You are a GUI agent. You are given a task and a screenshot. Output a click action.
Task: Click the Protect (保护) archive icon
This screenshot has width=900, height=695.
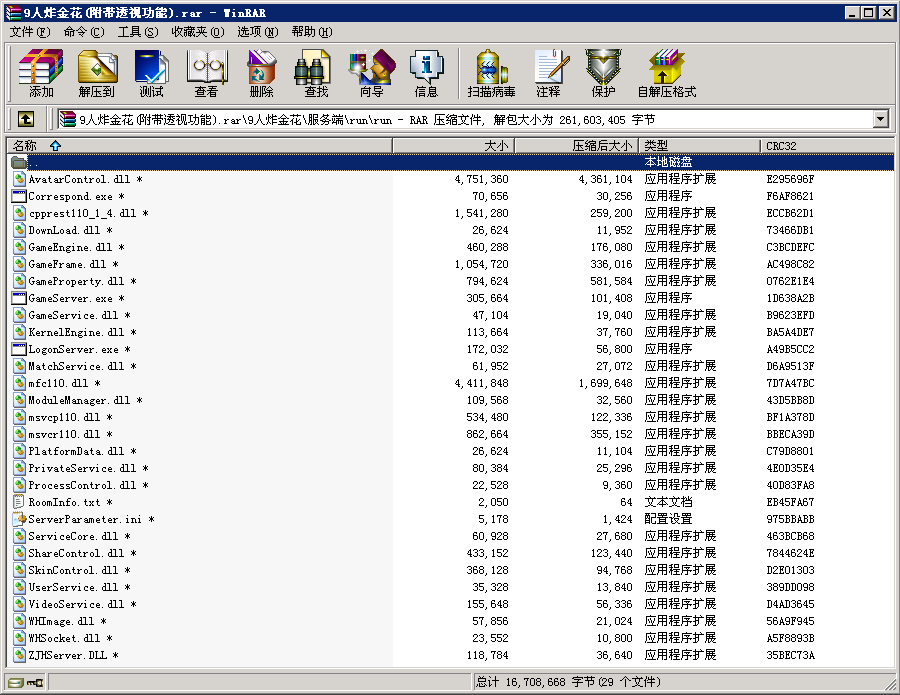(603, 73)
